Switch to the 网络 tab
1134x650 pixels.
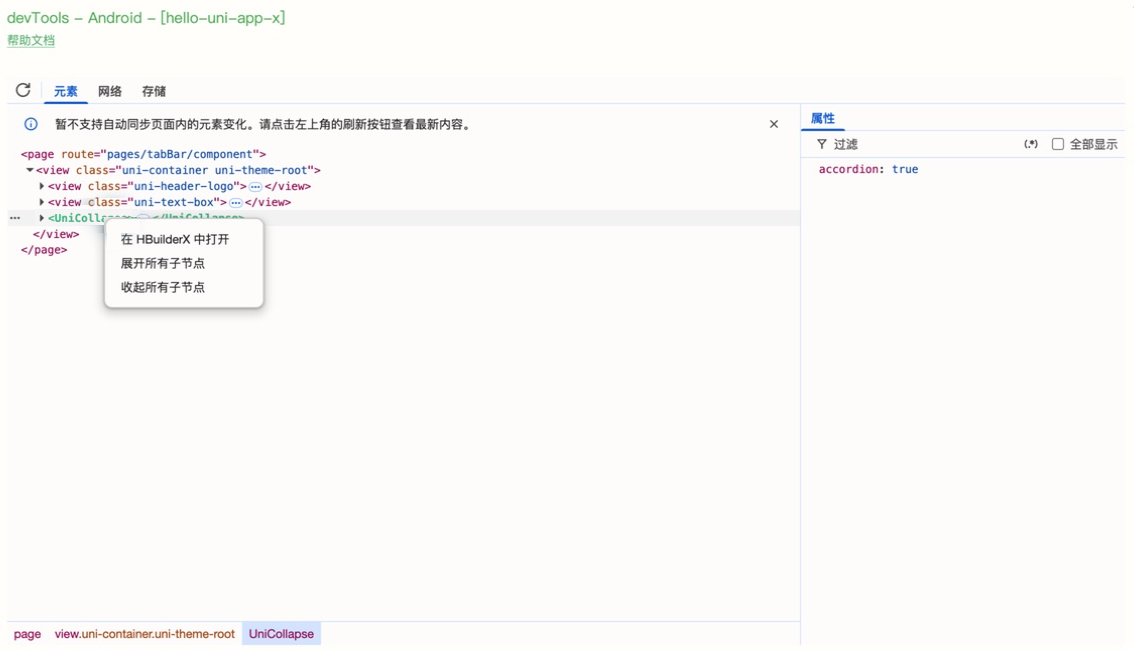110,91
